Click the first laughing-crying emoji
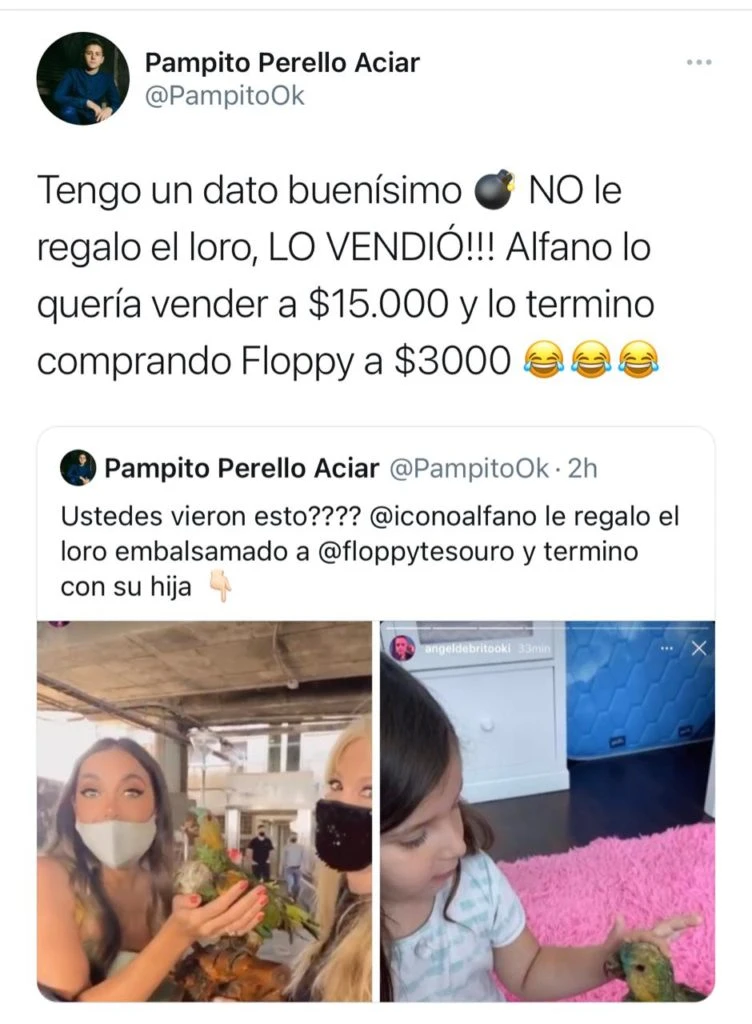The height and width of the screenshot is (1024, 752). tap(544, 360)
